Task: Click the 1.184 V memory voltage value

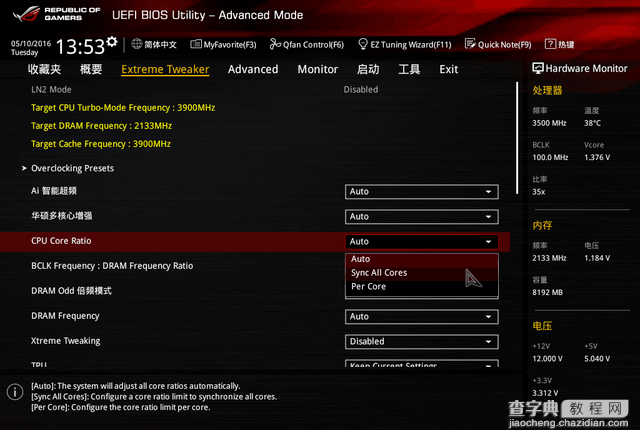Action: coord(597,258)
